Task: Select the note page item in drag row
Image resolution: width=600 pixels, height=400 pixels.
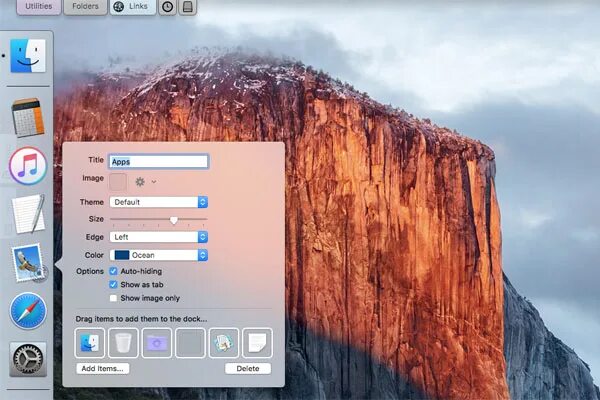Action: click(258, 343)
